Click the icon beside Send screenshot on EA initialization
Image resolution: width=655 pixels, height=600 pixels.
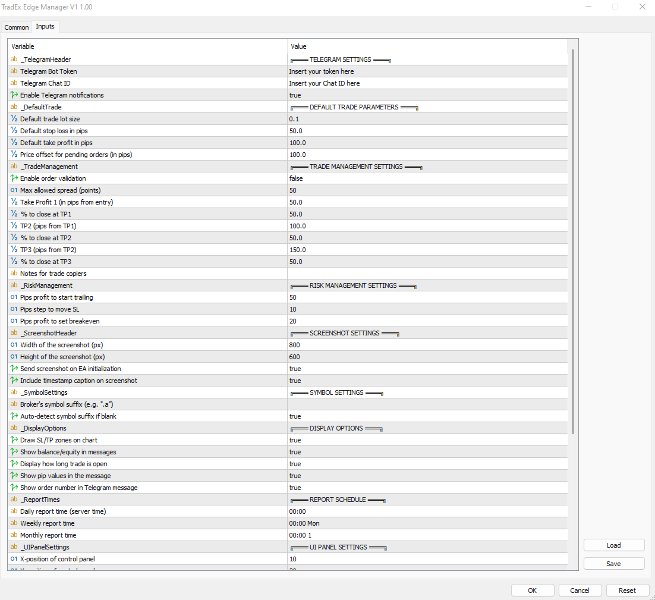pos(14,369)
